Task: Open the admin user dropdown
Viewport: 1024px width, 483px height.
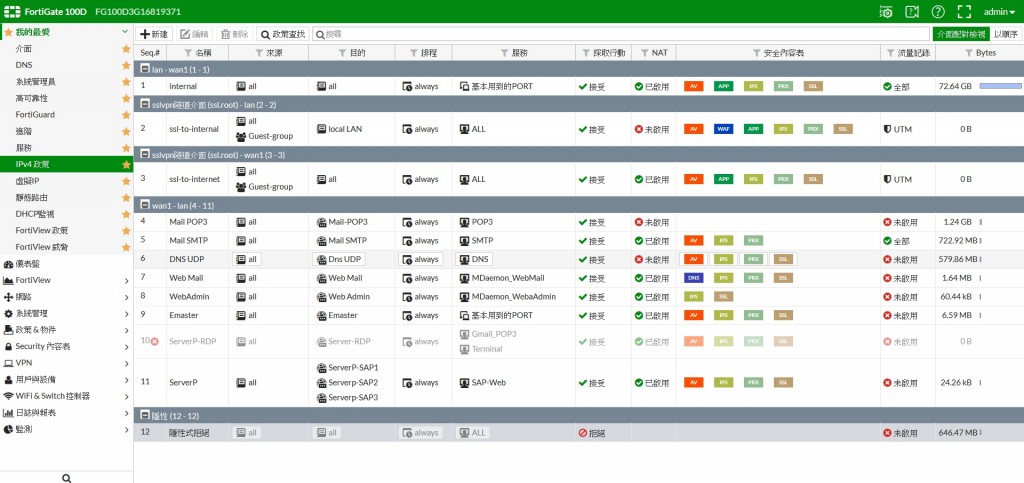Action: [999, 12]
